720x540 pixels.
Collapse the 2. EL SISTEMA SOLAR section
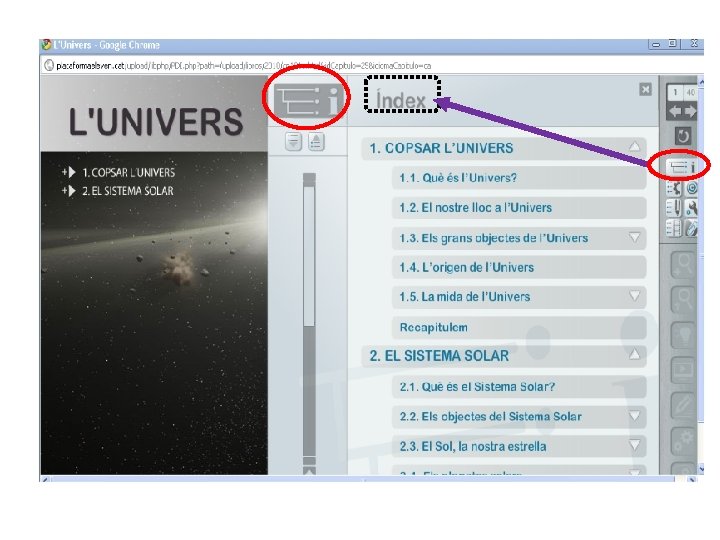point(634,354)
